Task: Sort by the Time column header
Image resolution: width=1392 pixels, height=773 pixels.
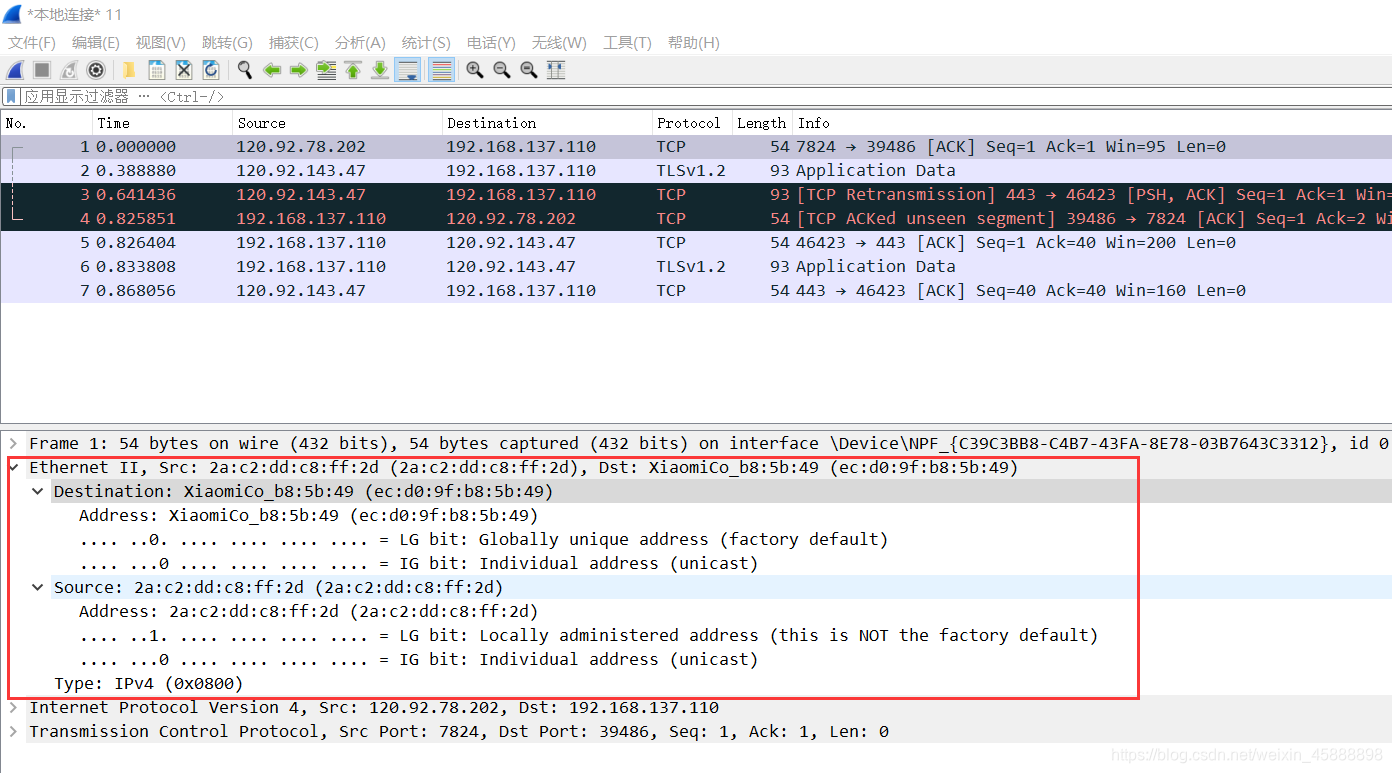Action: [x=163, y=123]
